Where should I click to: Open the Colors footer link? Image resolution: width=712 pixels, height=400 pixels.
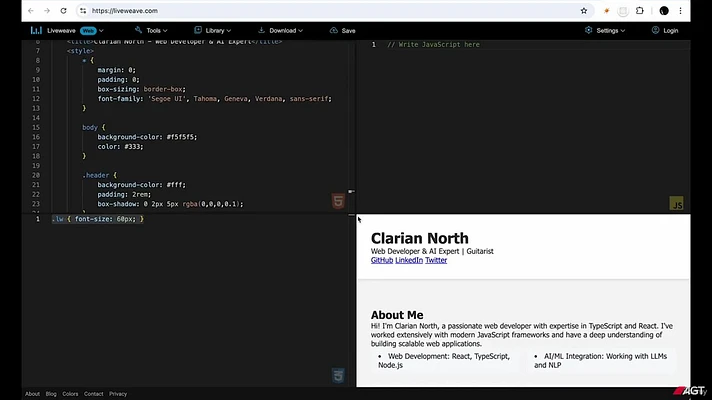click(70, 394)
